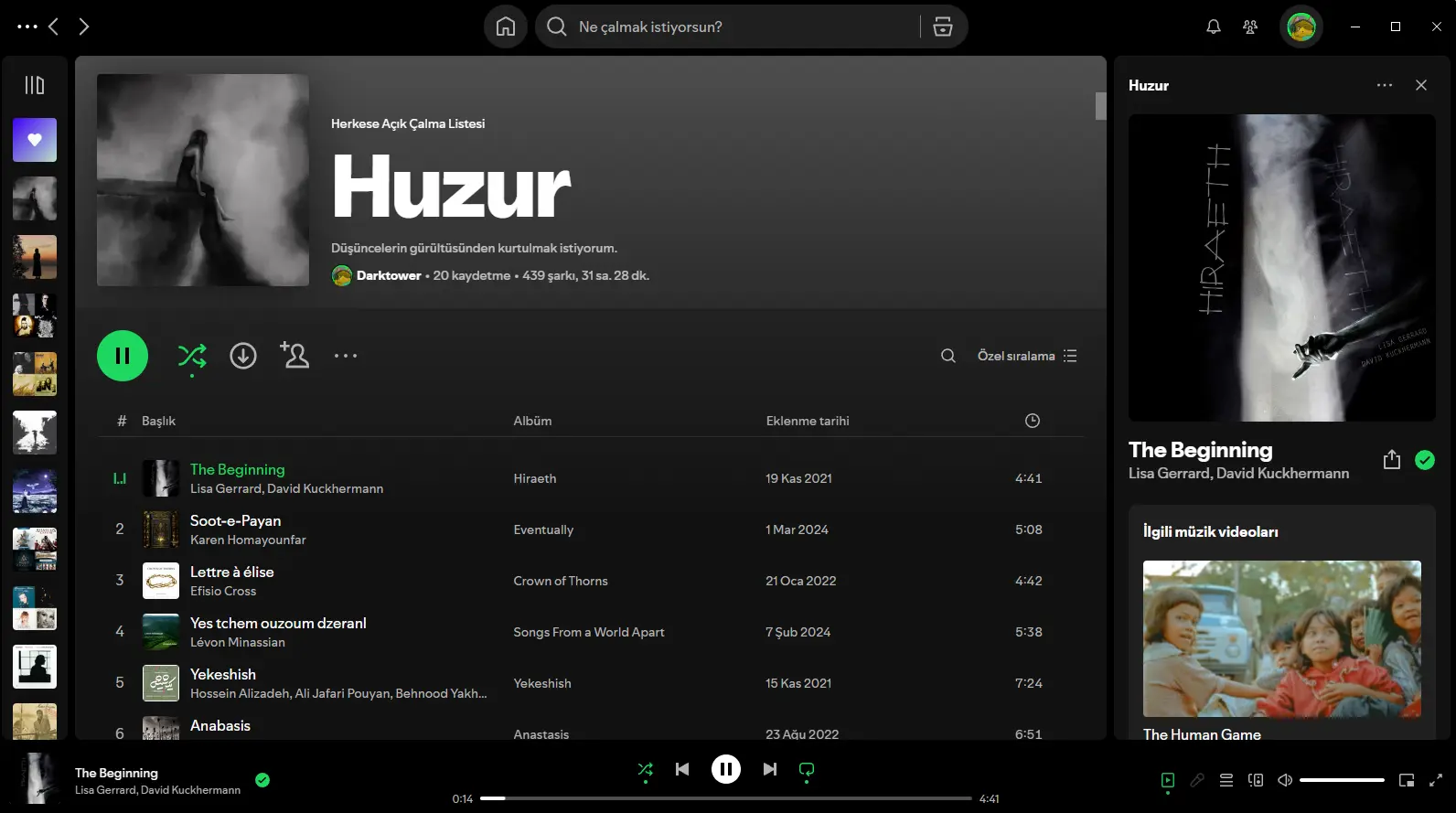Open the profile avatar menu
Screen dimensions: 1456x813
[x=1301, y=27]
